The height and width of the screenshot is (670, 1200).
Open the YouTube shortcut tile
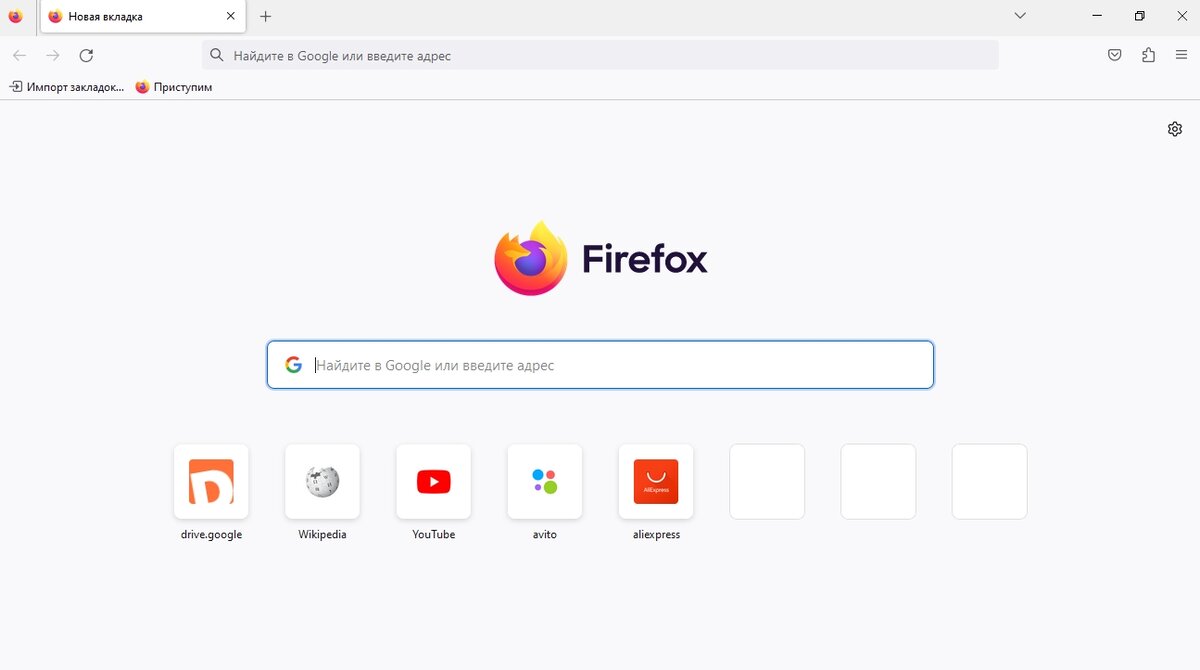pyautogui.click(x=433, y=482)
